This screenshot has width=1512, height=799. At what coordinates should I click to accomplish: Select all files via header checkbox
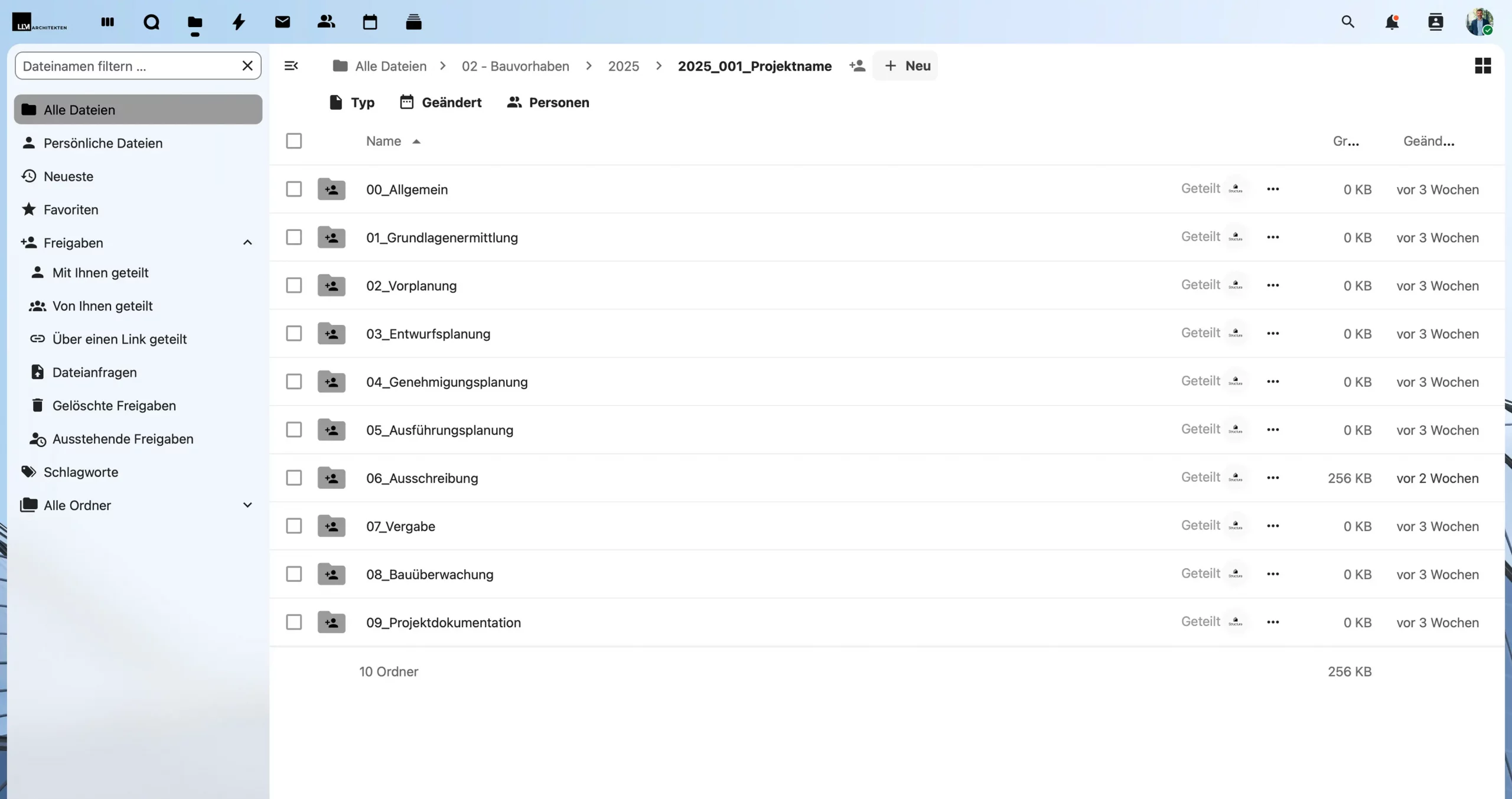coord(294,141)
